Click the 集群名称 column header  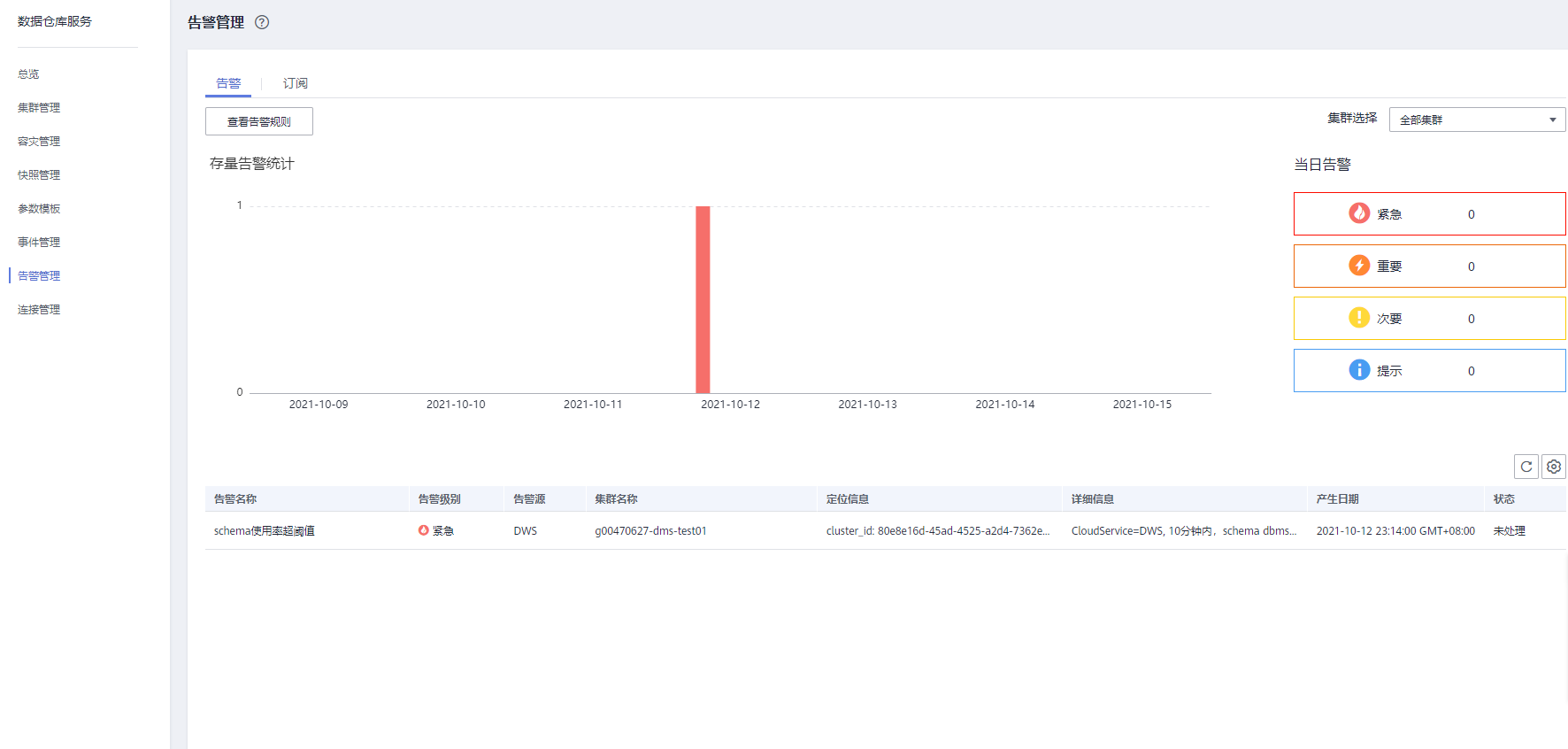tap(616, 499)
